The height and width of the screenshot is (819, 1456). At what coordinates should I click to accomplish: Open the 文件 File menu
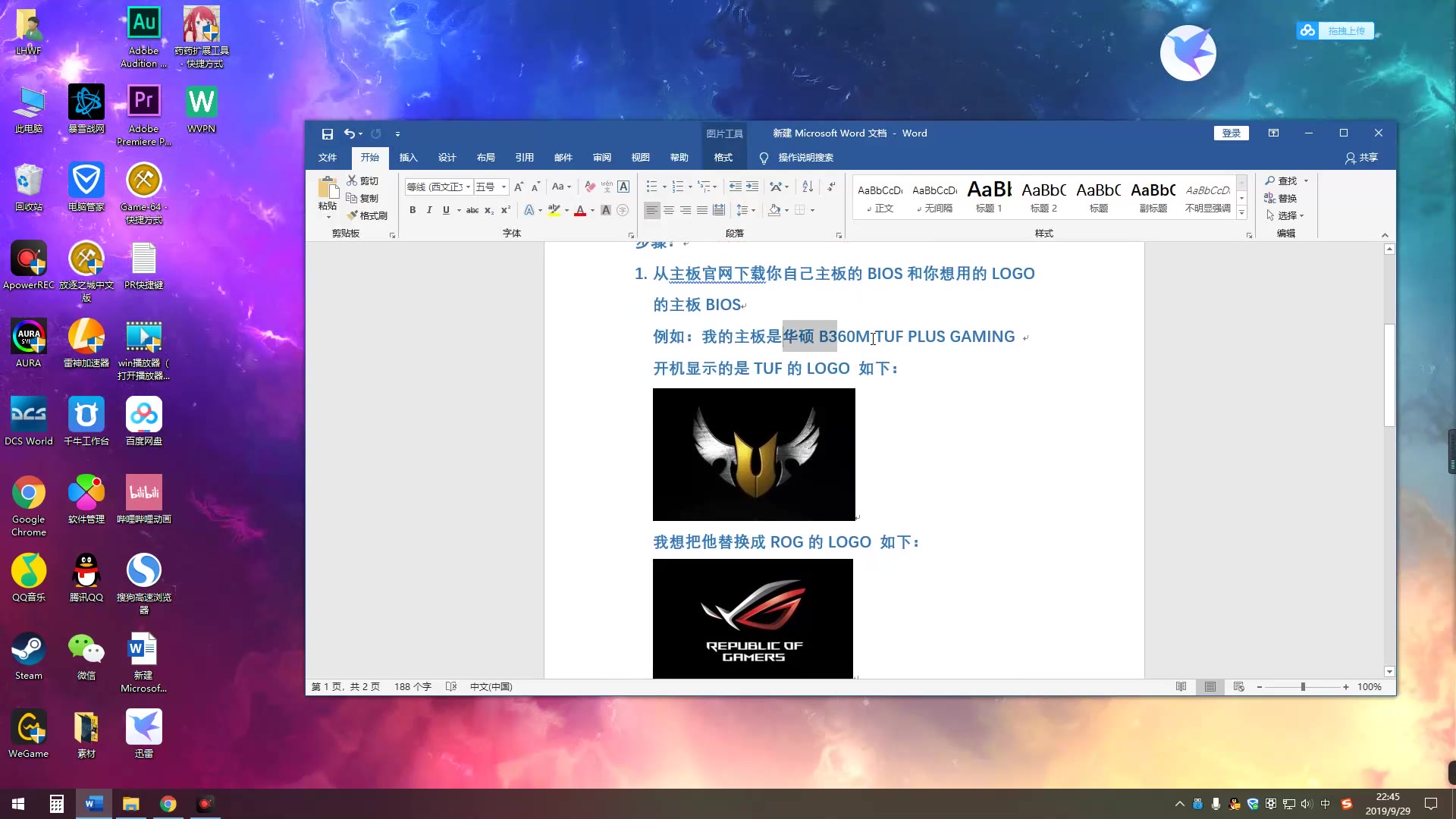(x=328, y=158)
